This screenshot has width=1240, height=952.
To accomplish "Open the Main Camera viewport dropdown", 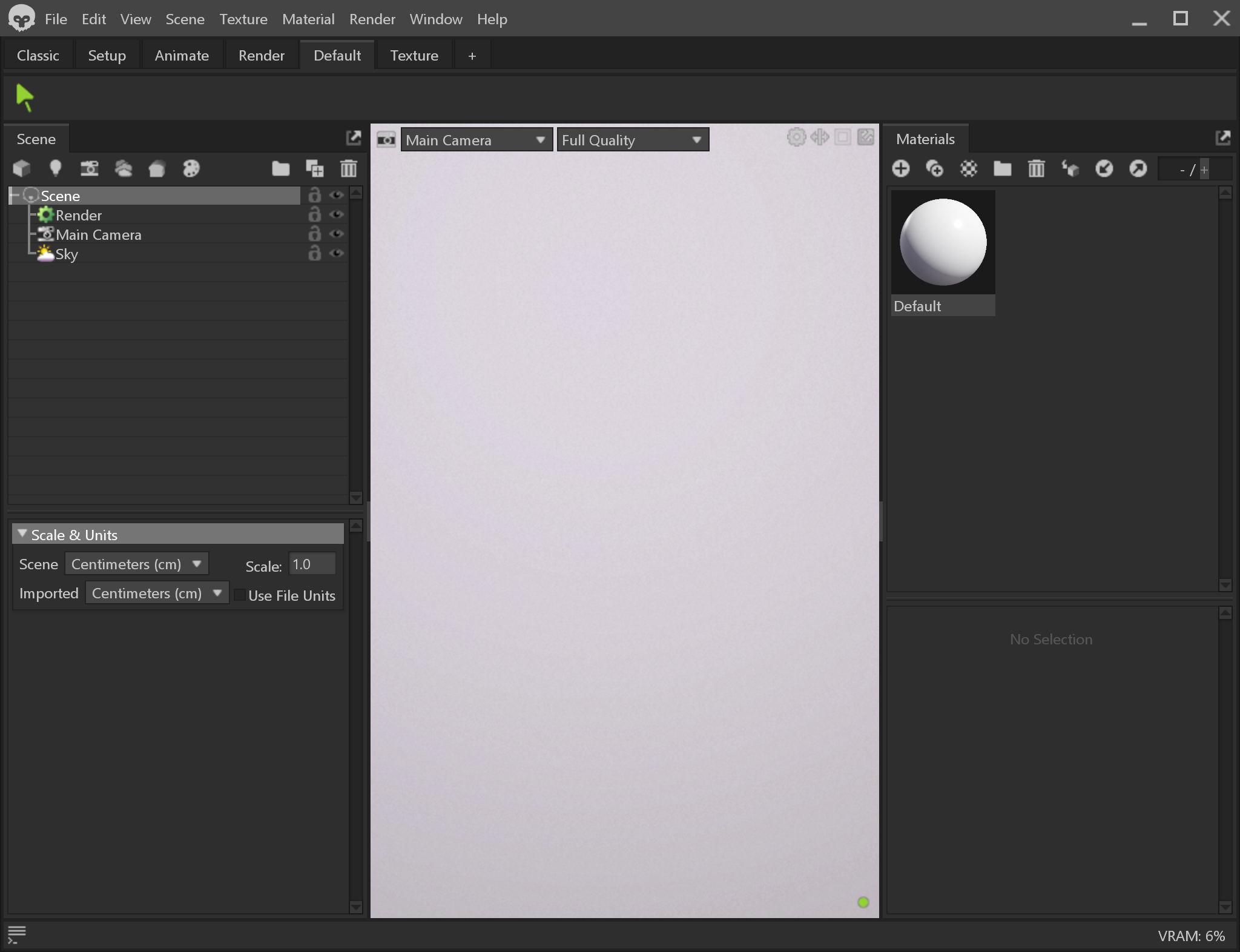I will pyautogui.click(x=477, y=140).
